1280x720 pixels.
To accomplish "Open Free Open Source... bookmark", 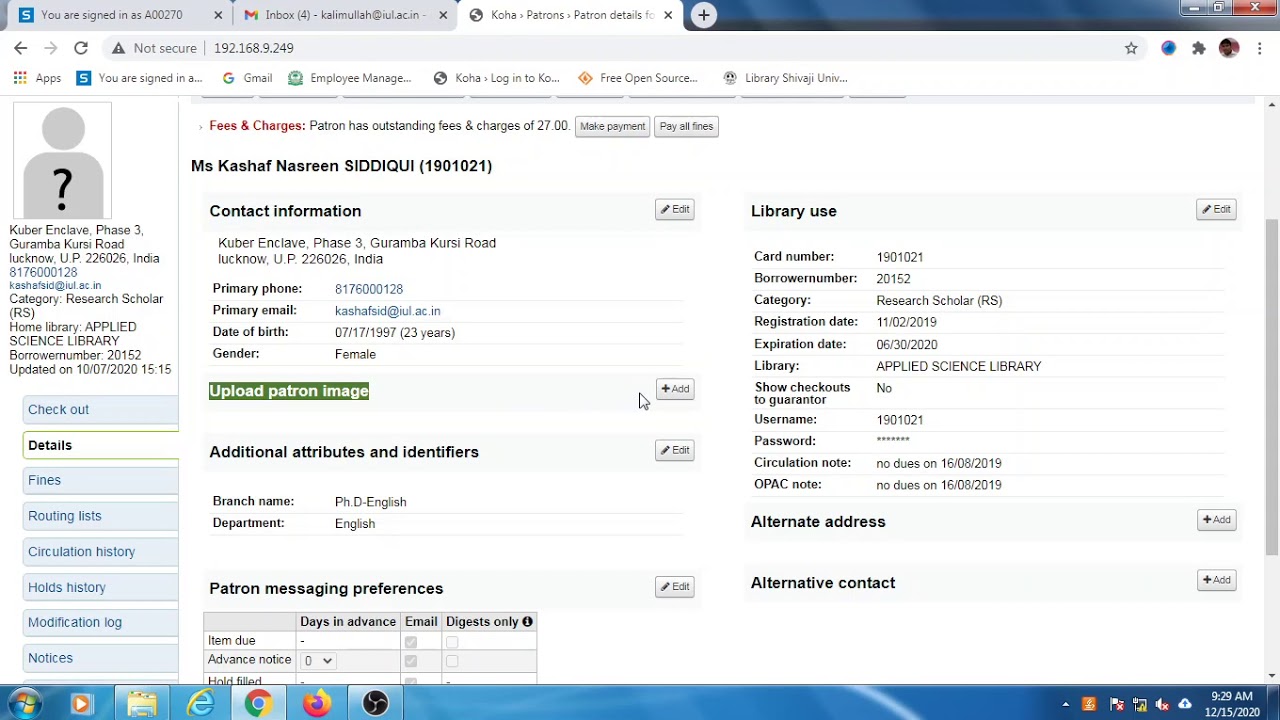I will point(637,78).
